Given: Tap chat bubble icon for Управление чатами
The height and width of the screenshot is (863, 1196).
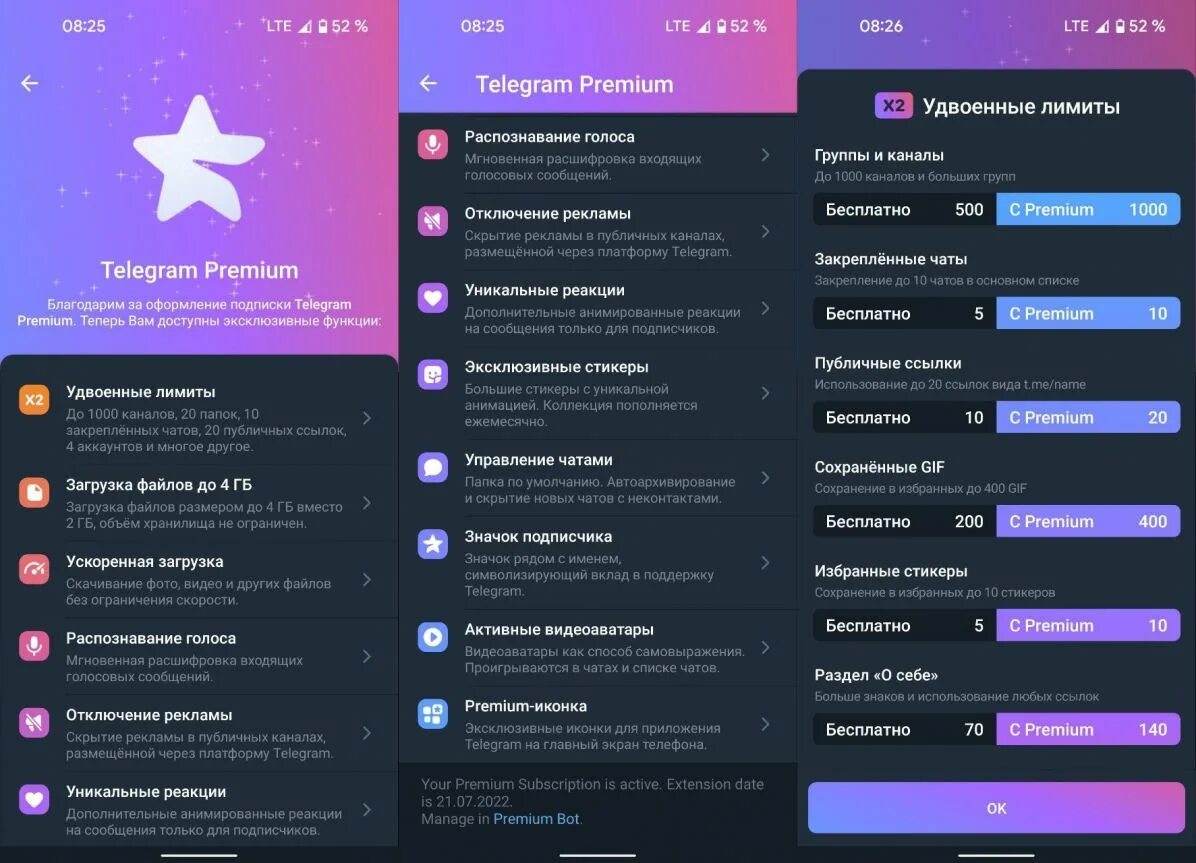Looking at the screenshot, I should click(x=432, y=468).
